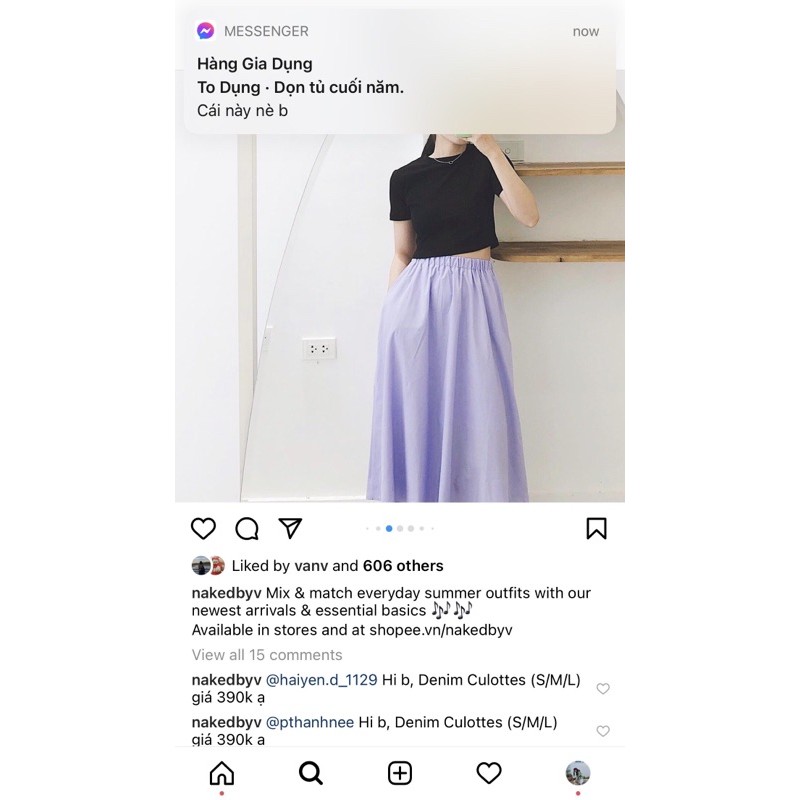800x800 pixels.
Task: Open the @pthanhnee mention link
Action: pos(310,722)
